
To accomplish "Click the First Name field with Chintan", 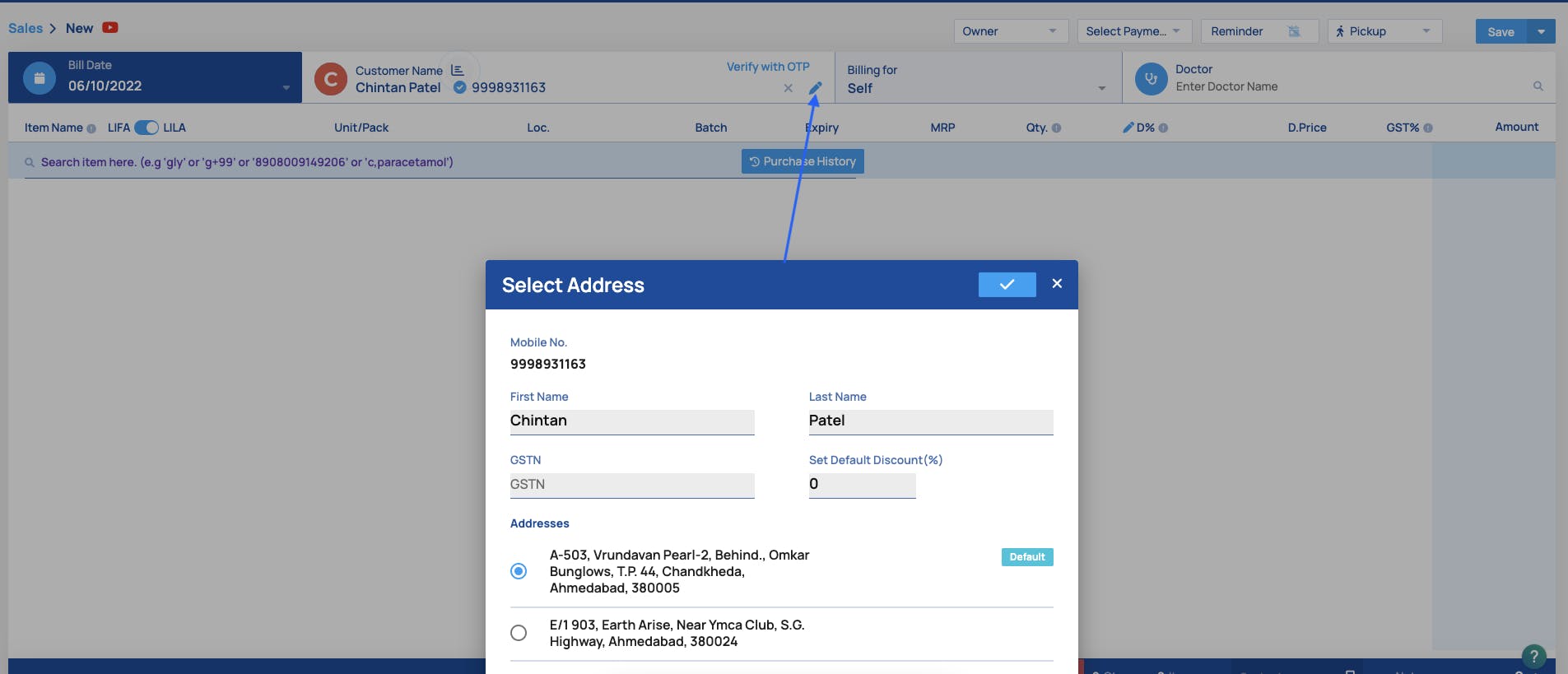I will [632, 421].
